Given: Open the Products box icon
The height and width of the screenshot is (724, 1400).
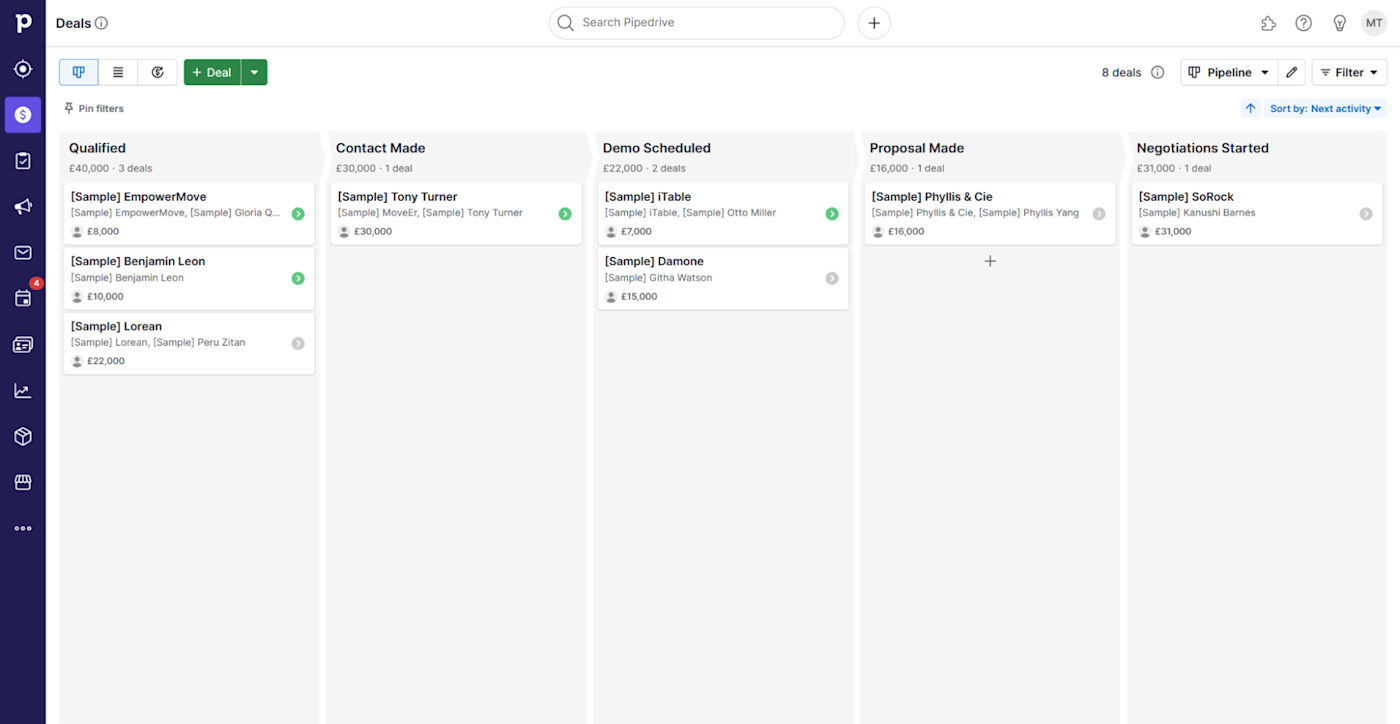Looking at the screenshot, I should [x=23, y=437].
